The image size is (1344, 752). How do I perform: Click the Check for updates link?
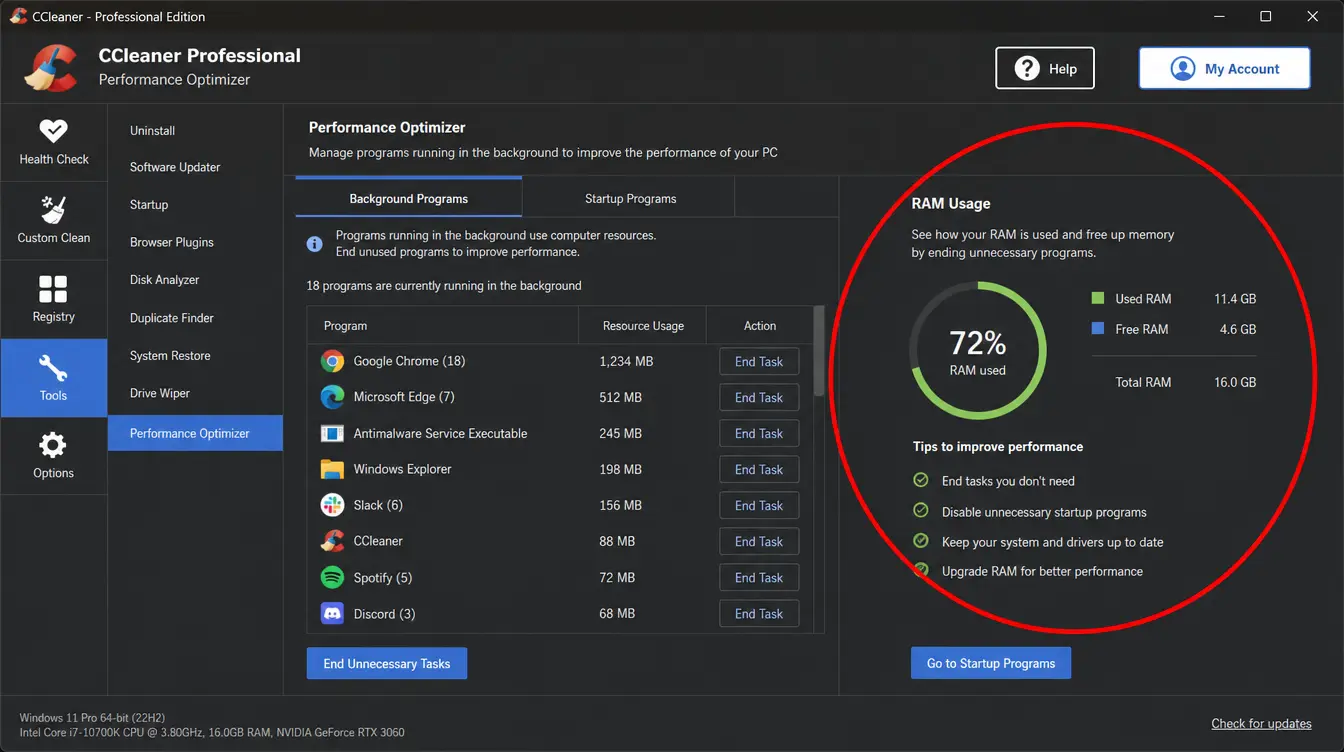tap(1261, 723)
